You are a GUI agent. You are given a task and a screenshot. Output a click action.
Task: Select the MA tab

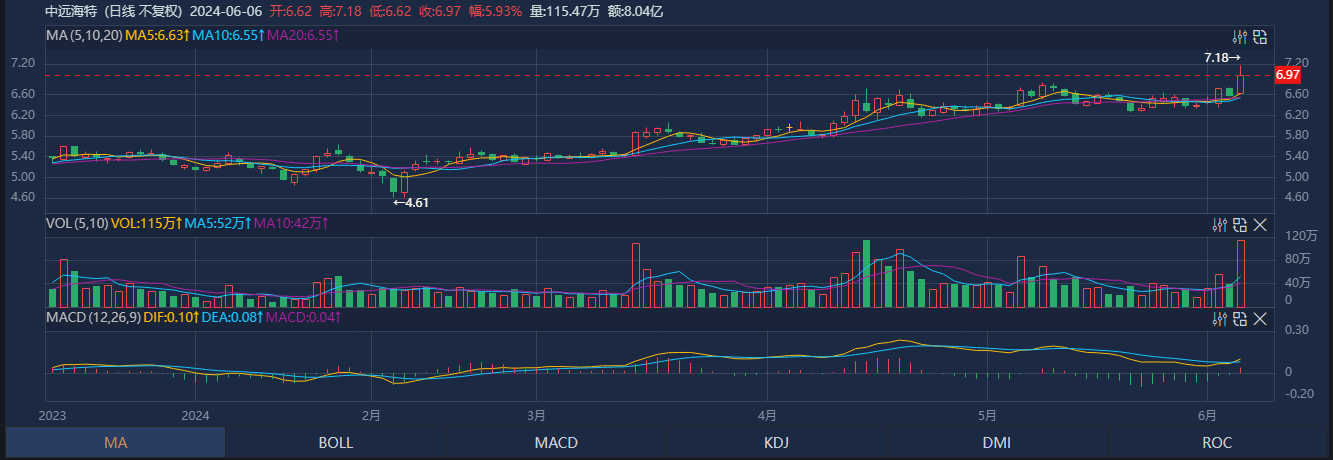coord(115,442)
